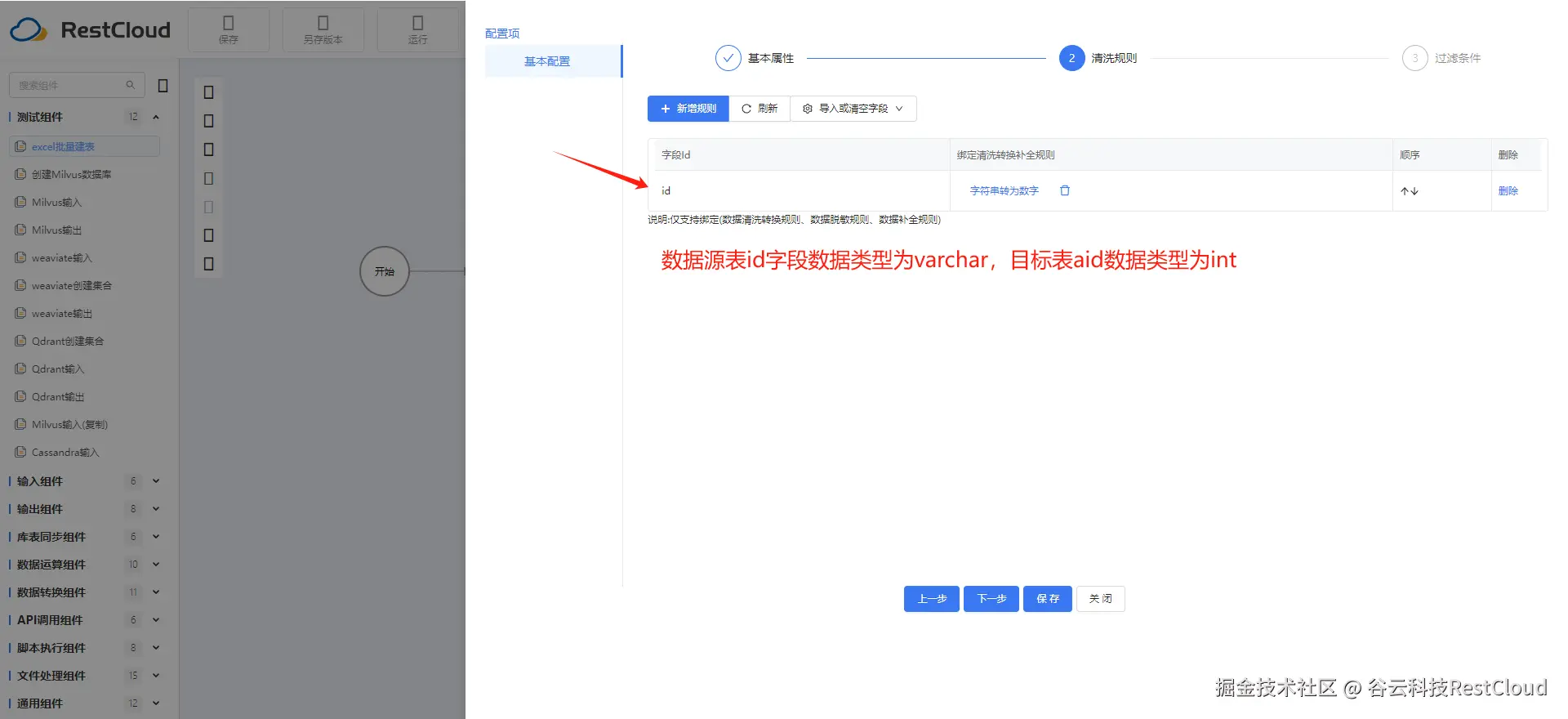Click the second icon in canvas tool strip
1568x719 pixels.
click(209, 121)
